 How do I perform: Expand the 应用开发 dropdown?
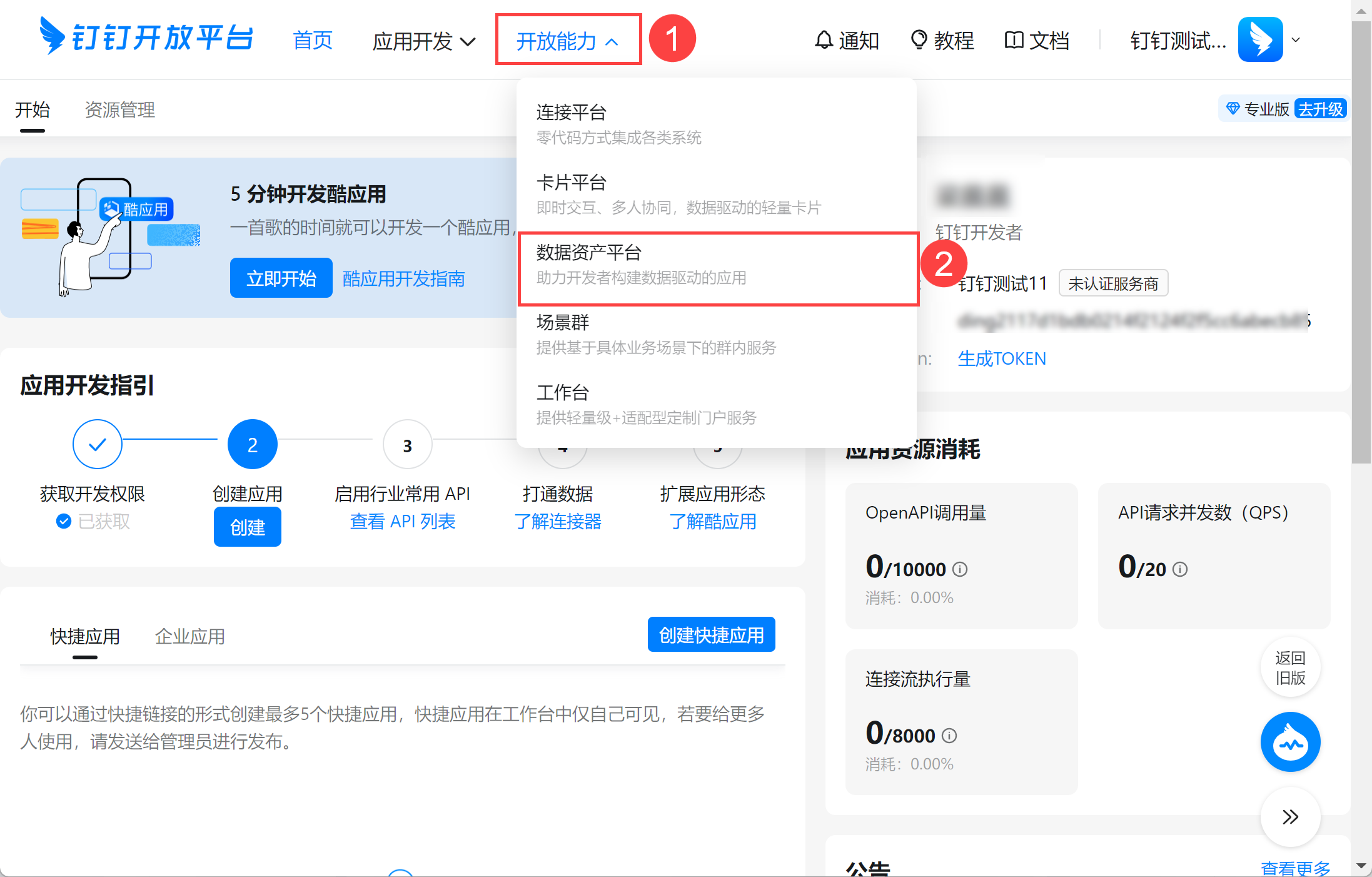click(423, 41)
